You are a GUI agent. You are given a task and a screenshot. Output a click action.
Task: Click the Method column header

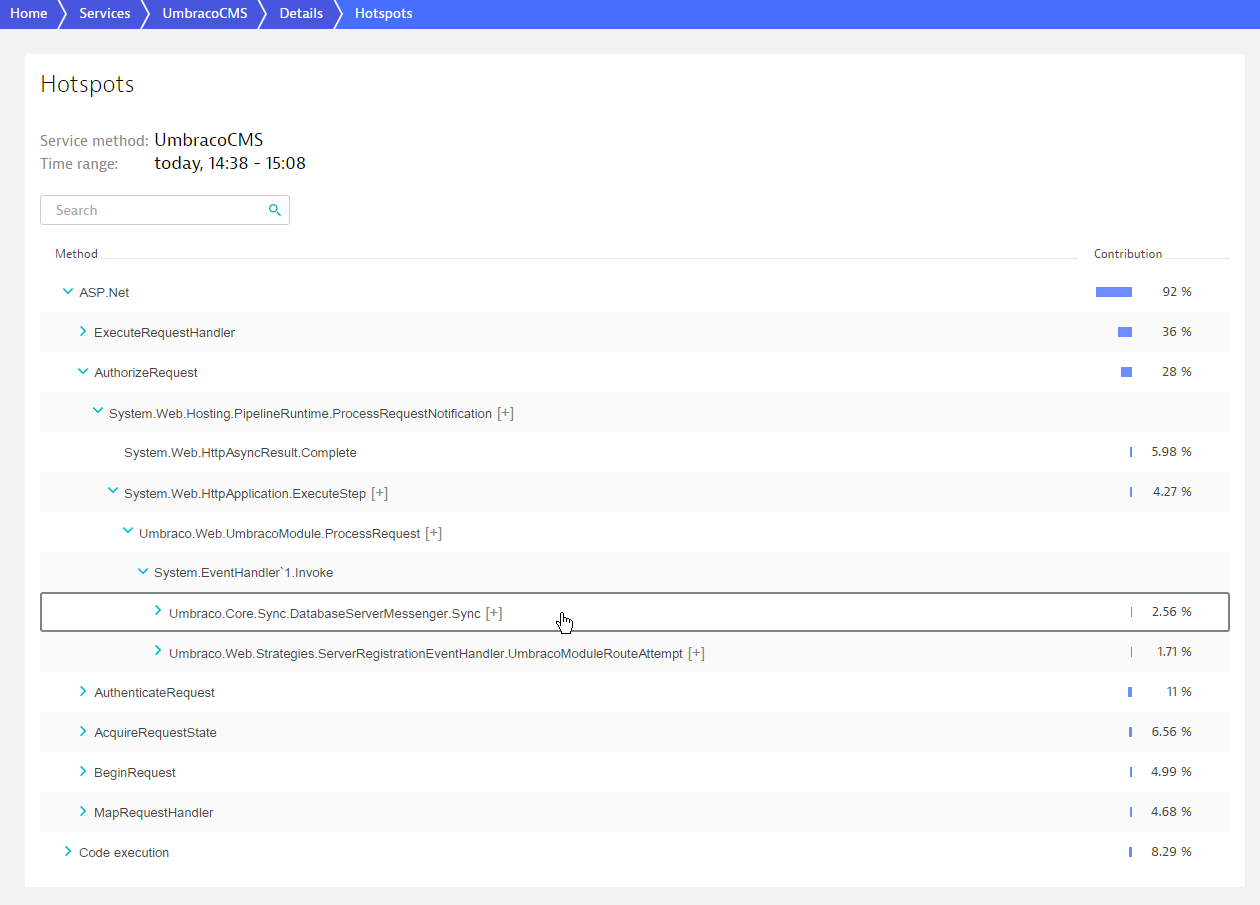pyautogui.click(x=76, y=254)
